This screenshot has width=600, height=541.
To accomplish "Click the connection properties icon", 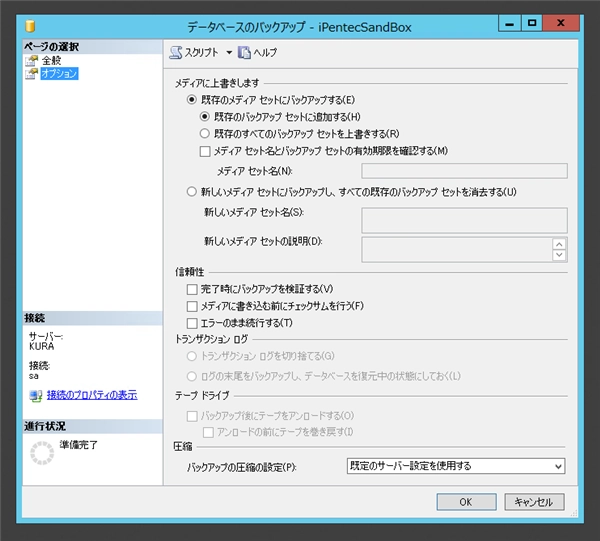I will 36,396.
